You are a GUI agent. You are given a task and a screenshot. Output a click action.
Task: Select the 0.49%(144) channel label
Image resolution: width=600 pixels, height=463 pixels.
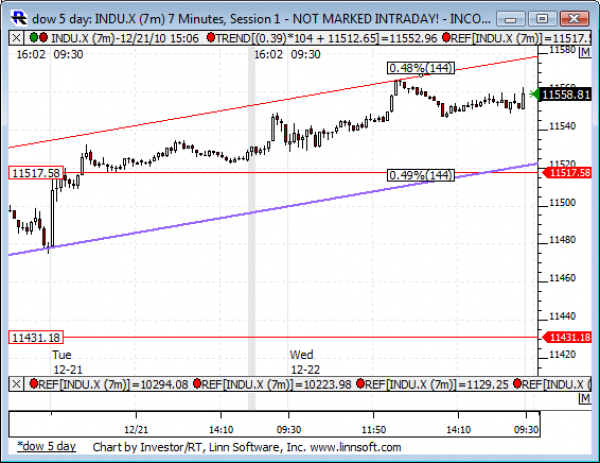[x=421, y=175]
